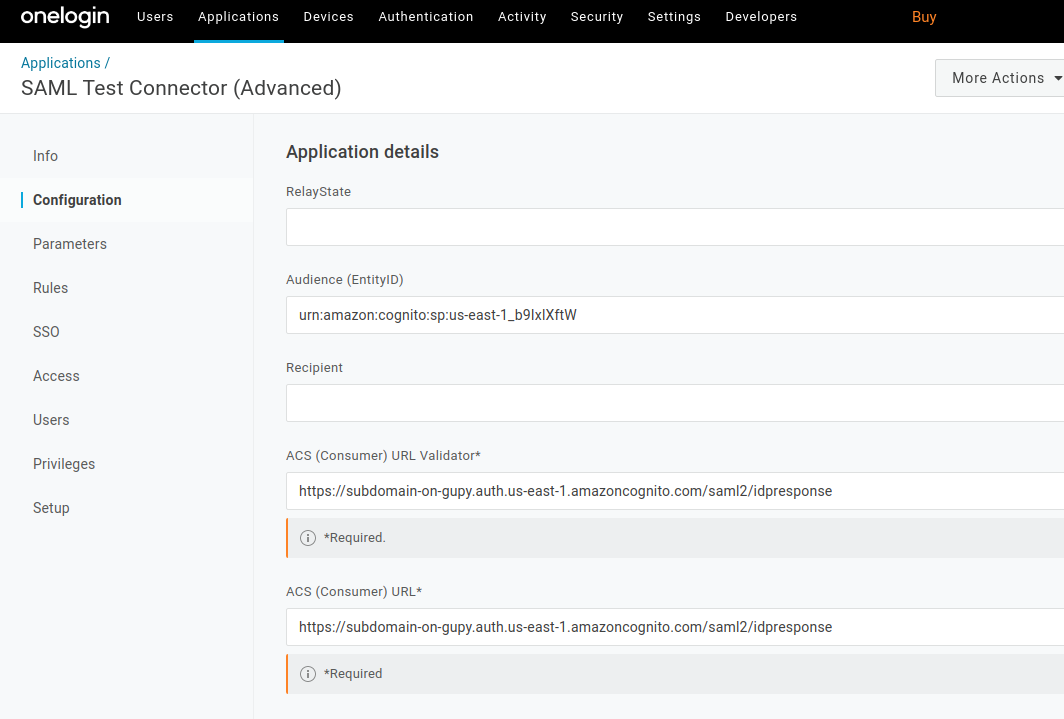1064x719 pixels.
Task: Click the Buy link
Action: [x=924, y=17]
